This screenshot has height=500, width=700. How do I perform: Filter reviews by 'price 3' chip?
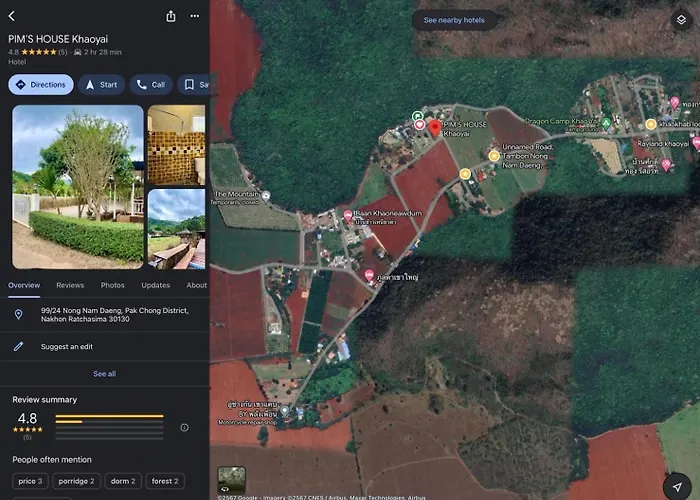30,481
